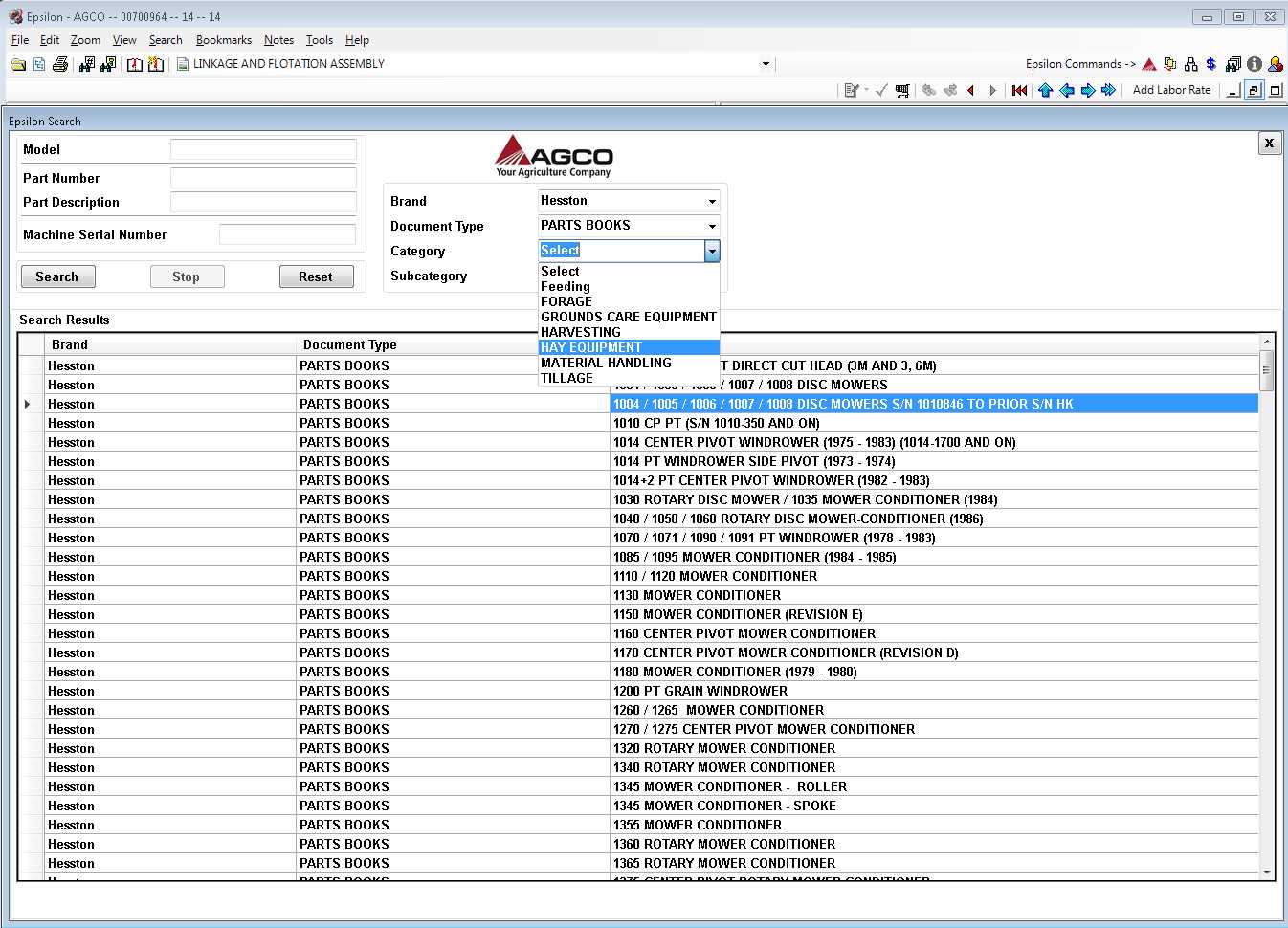The image size is (1288, 928).
Task: Click the user profile icon at toolbar end
Action: [1276, 64]
